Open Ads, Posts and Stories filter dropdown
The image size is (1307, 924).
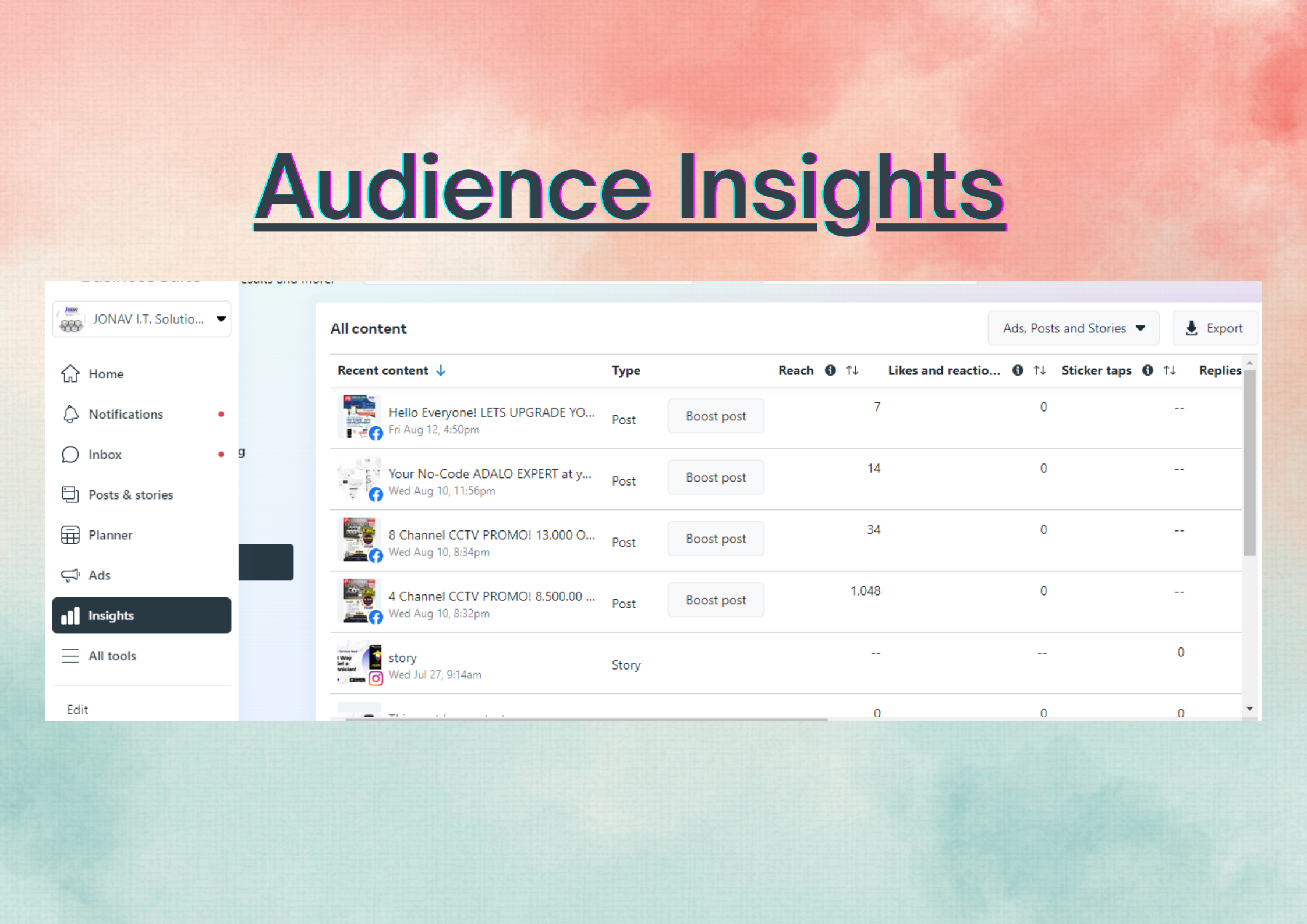[1073, 328]
